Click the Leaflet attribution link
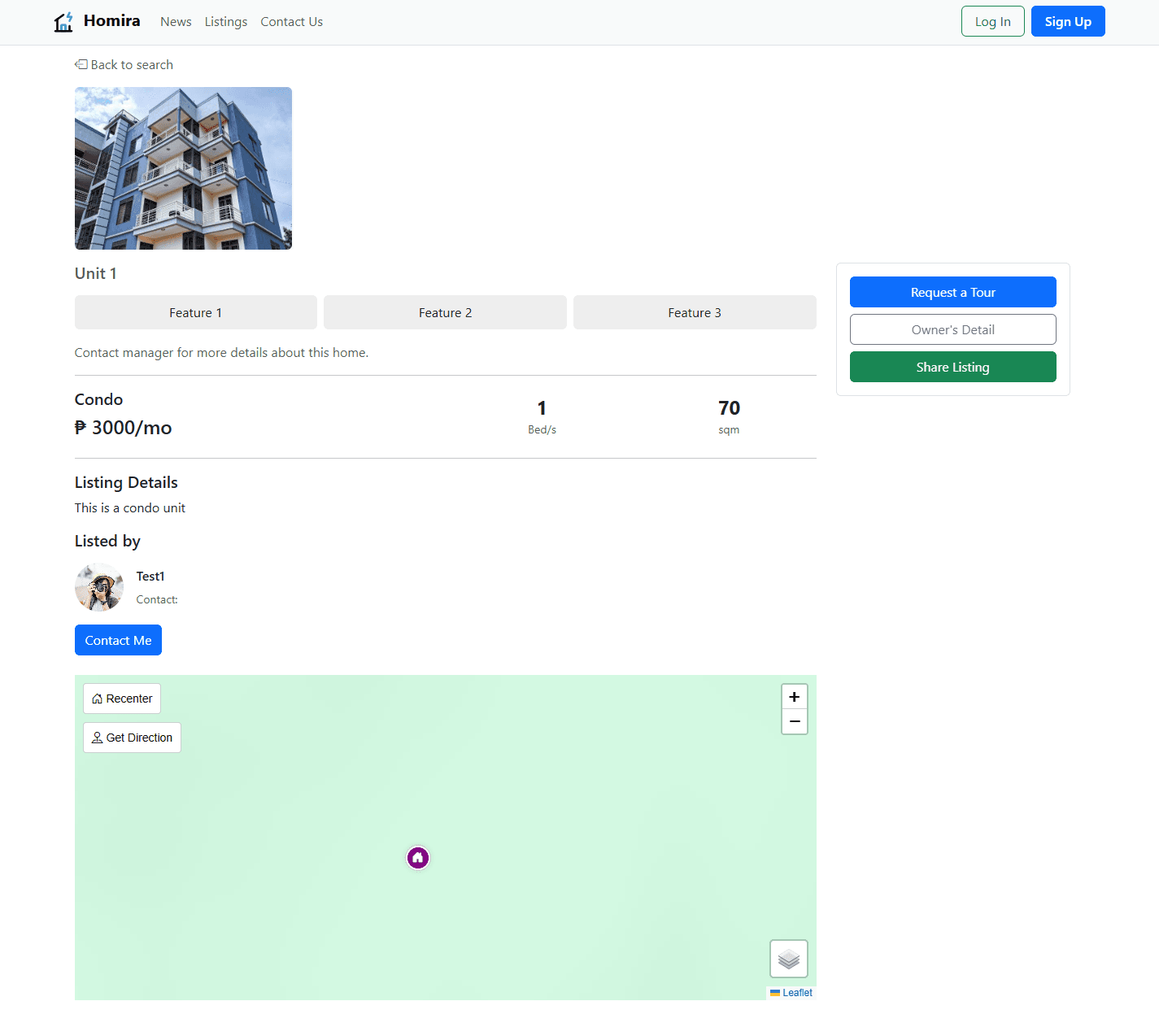1159x1036 pixels. (x=797, y=993)
